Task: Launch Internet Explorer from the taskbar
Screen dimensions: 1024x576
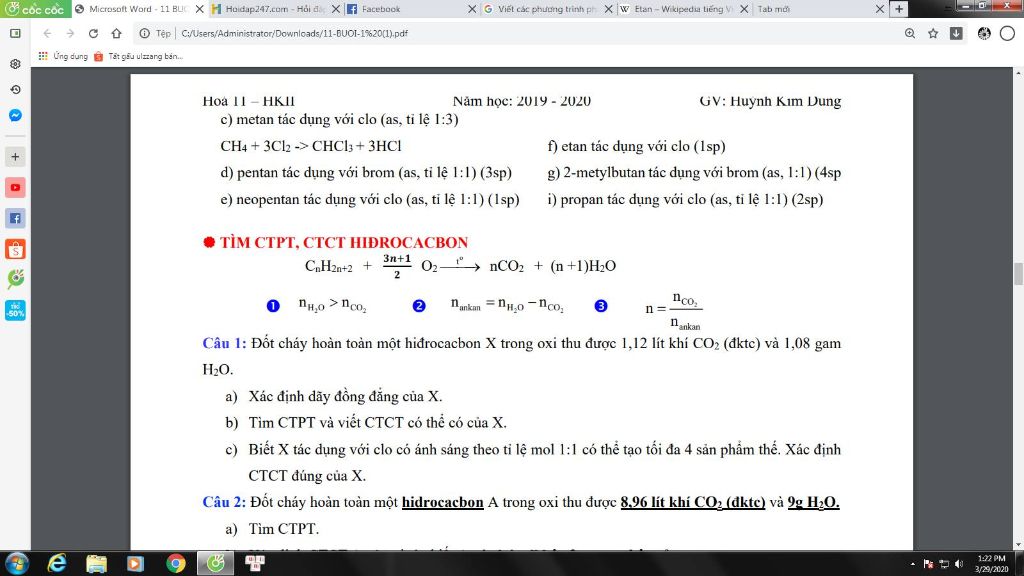Action: pos(57,563)
